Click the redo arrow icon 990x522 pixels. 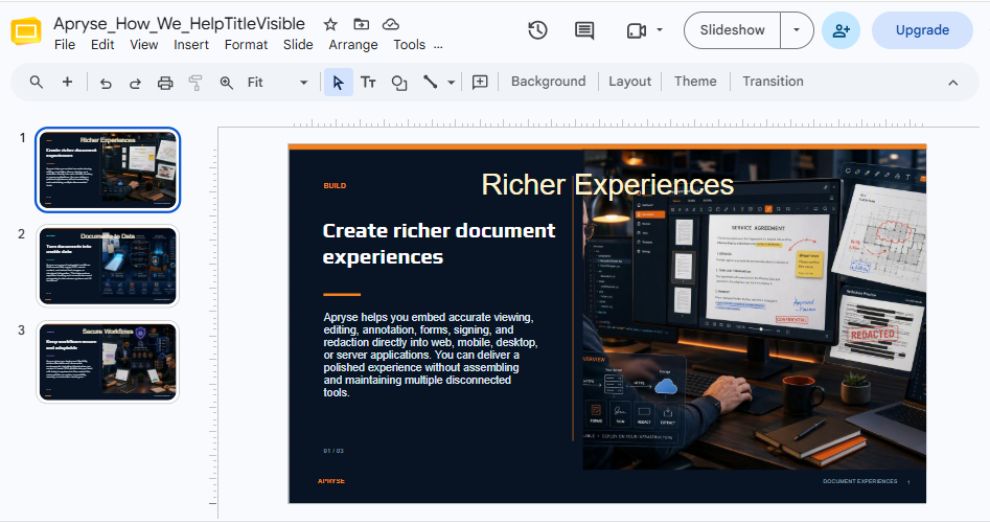tap(135, 83)
